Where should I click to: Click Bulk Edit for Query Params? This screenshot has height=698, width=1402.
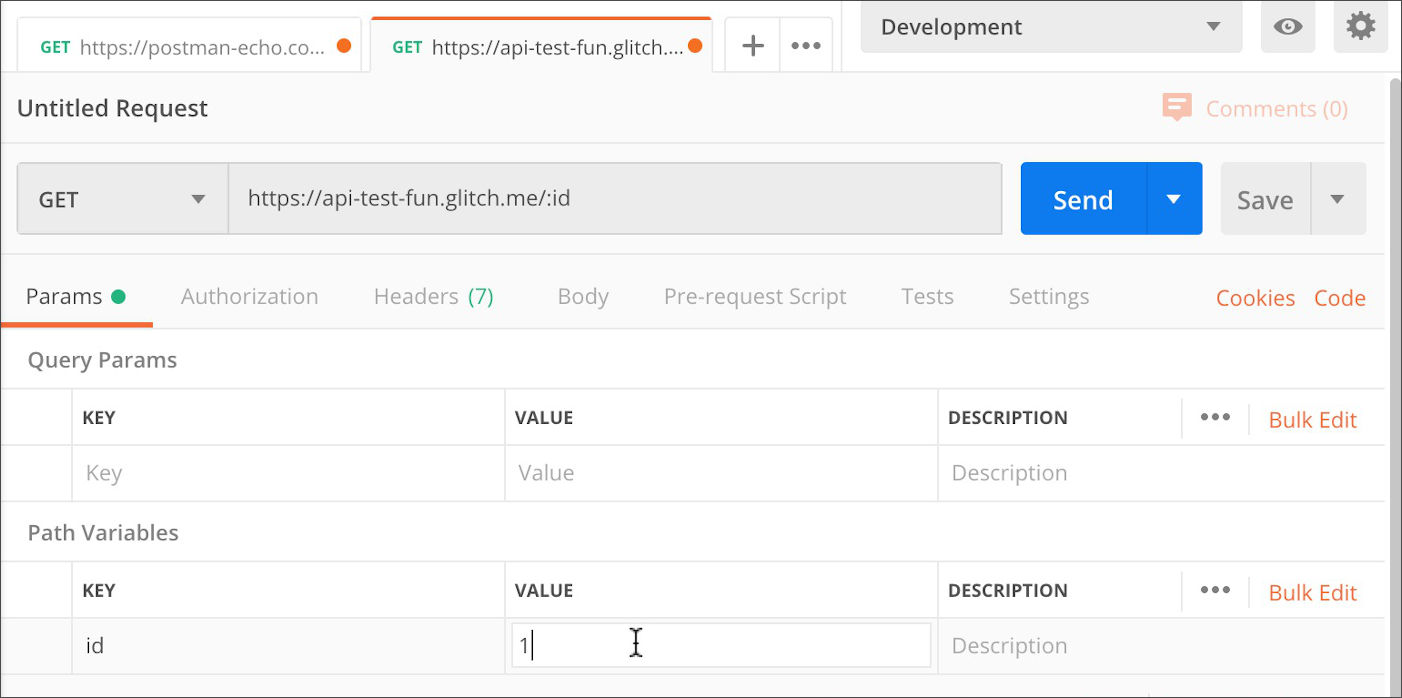[x=1312, y=420]
